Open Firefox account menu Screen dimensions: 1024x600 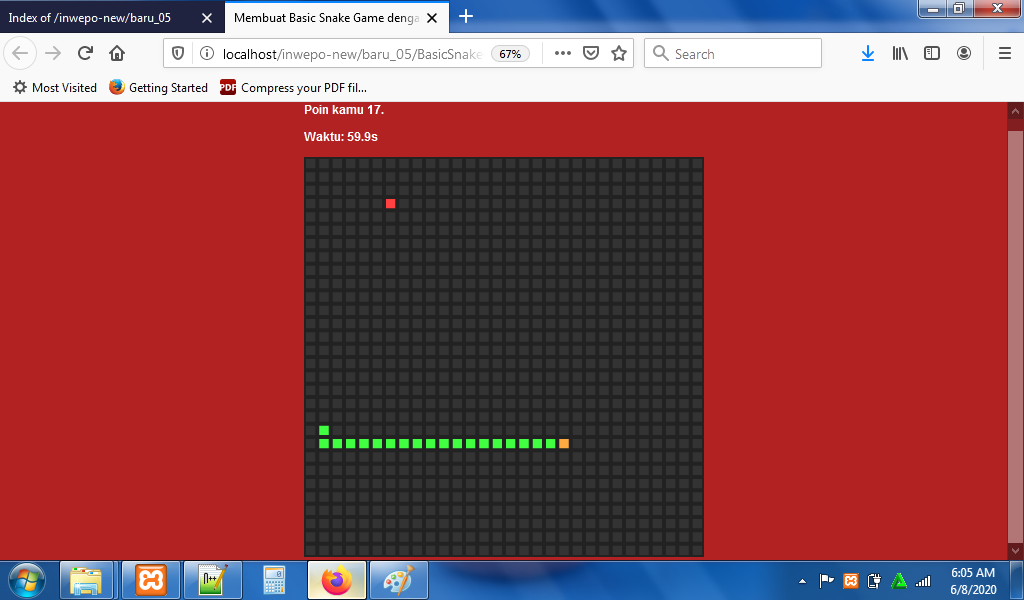964,54
